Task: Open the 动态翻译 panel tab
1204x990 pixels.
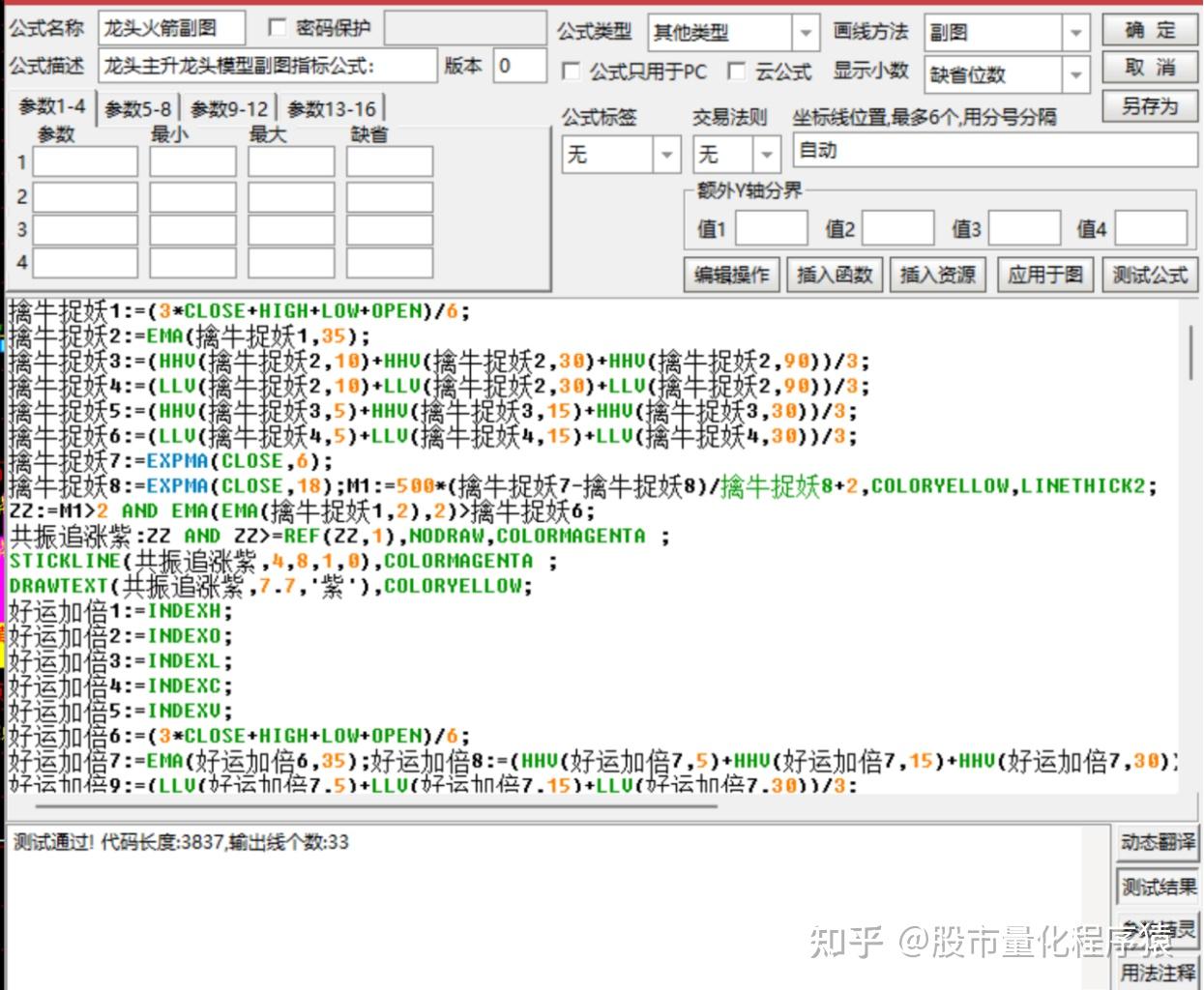Action: pyautogui.click(x=1158, y=842)
